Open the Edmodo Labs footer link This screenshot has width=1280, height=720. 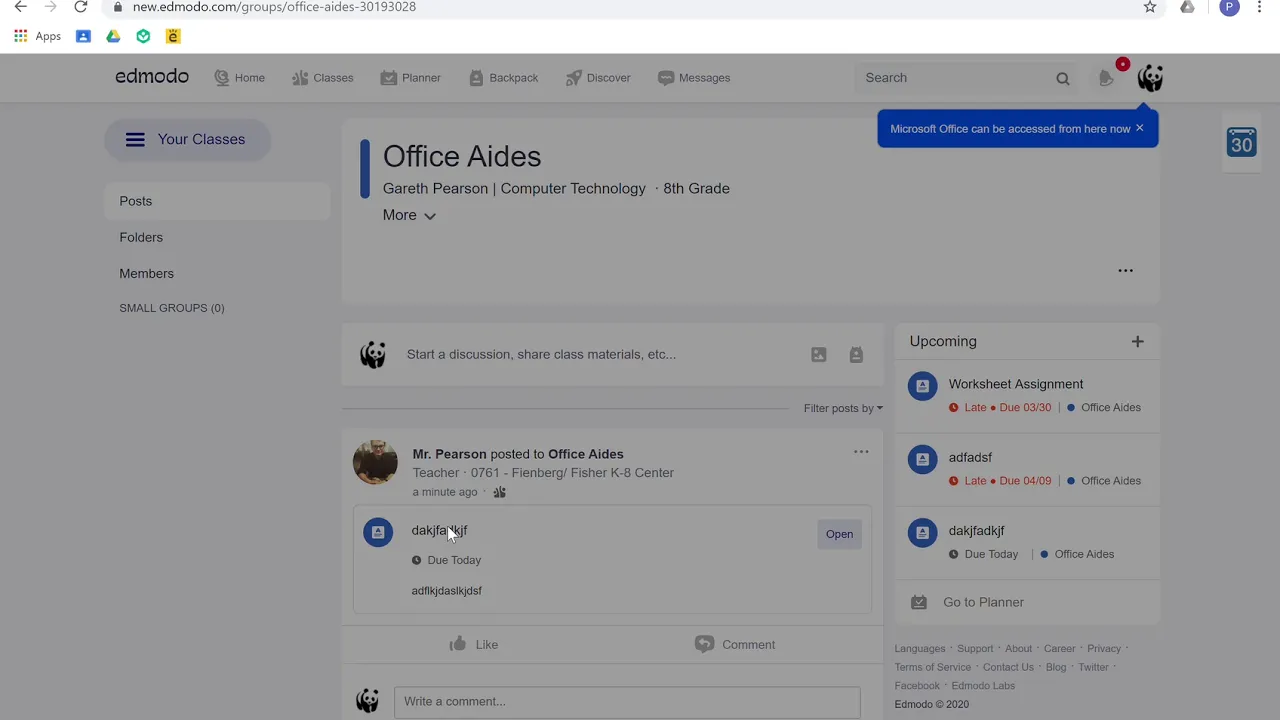pos(983,685)
